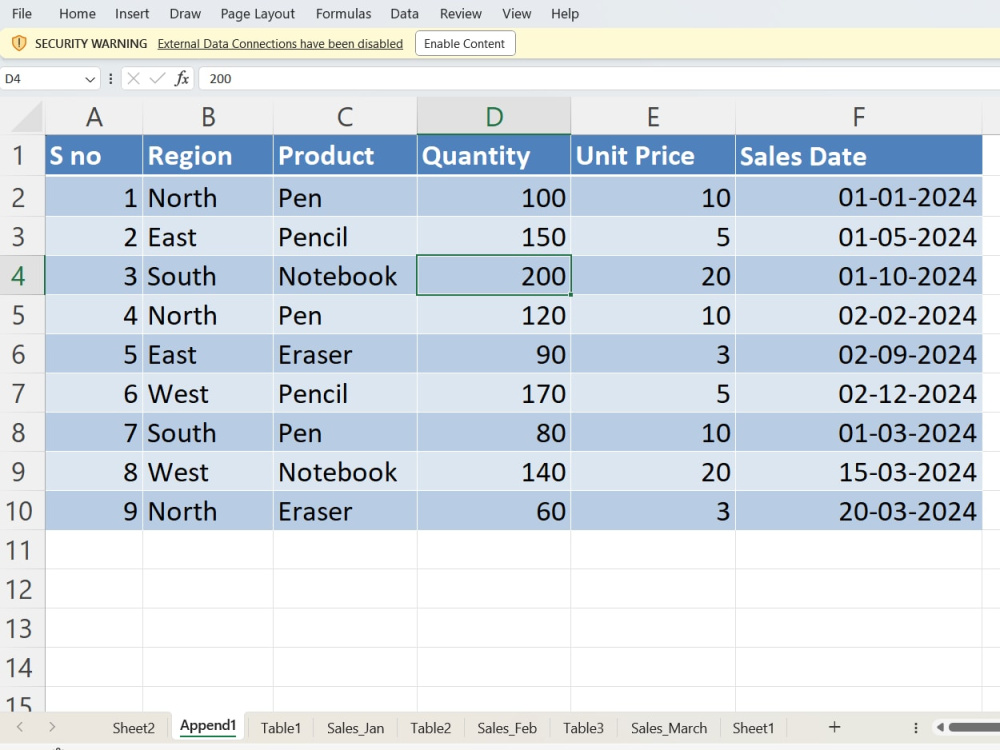Expand the Name Box dropdown arrow
Screen dimensions: 1000x750
tap(90, 79)
